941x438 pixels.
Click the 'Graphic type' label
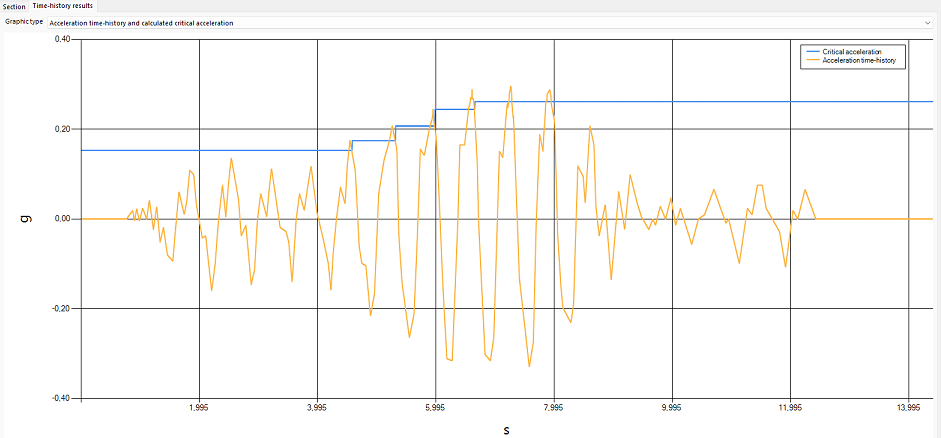click(25, 22)
